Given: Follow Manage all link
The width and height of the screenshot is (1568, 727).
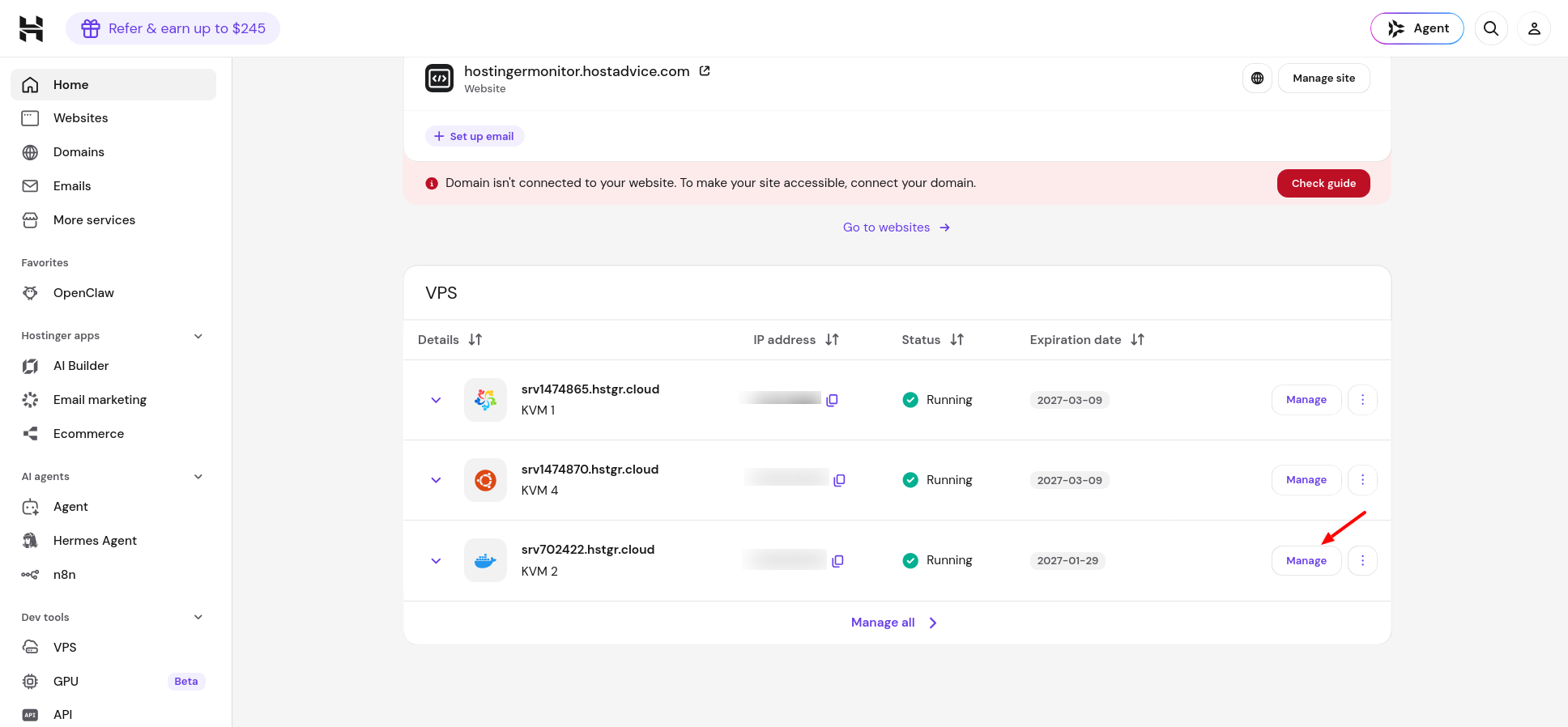Looking at the screenshot, I should point(894,623).
